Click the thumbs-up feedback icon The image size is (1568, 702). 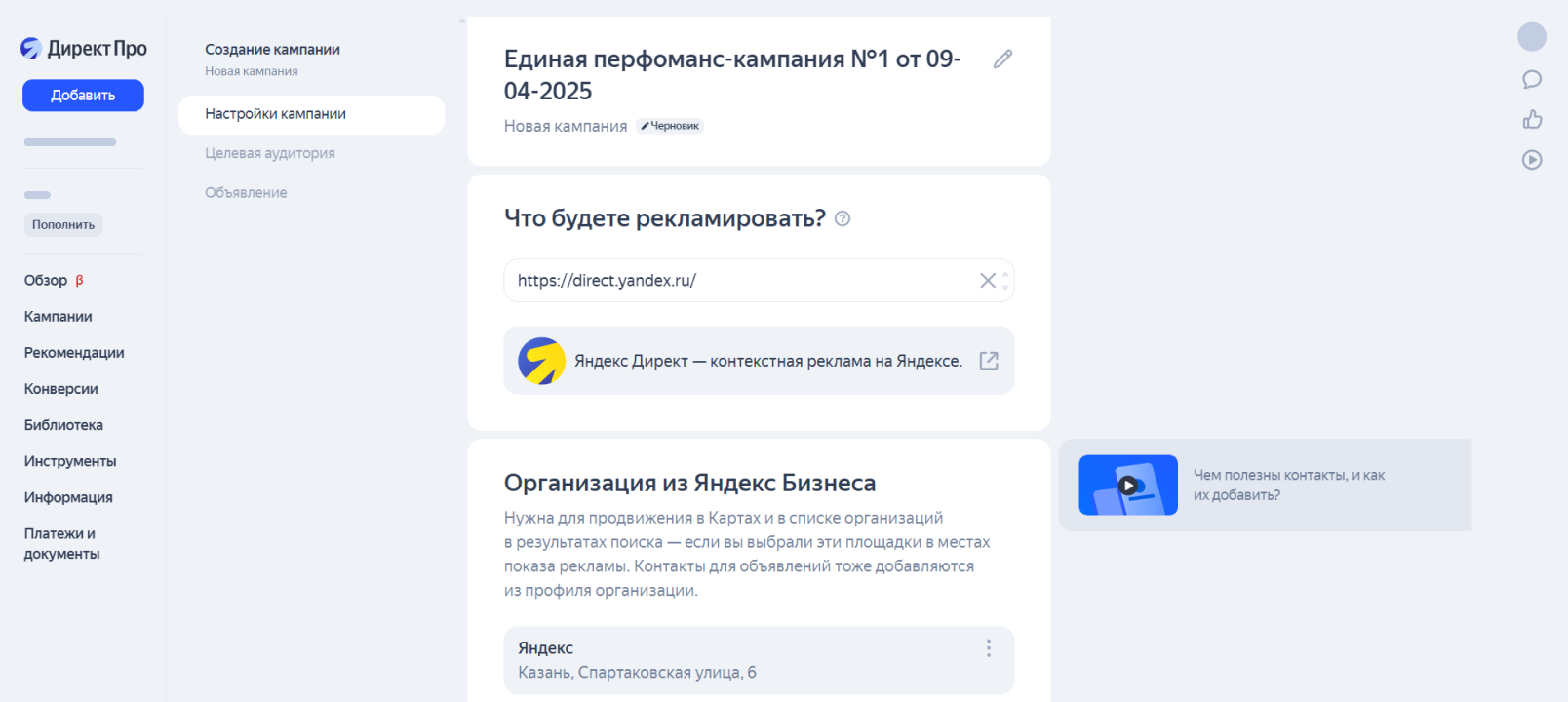[1532, 119]
